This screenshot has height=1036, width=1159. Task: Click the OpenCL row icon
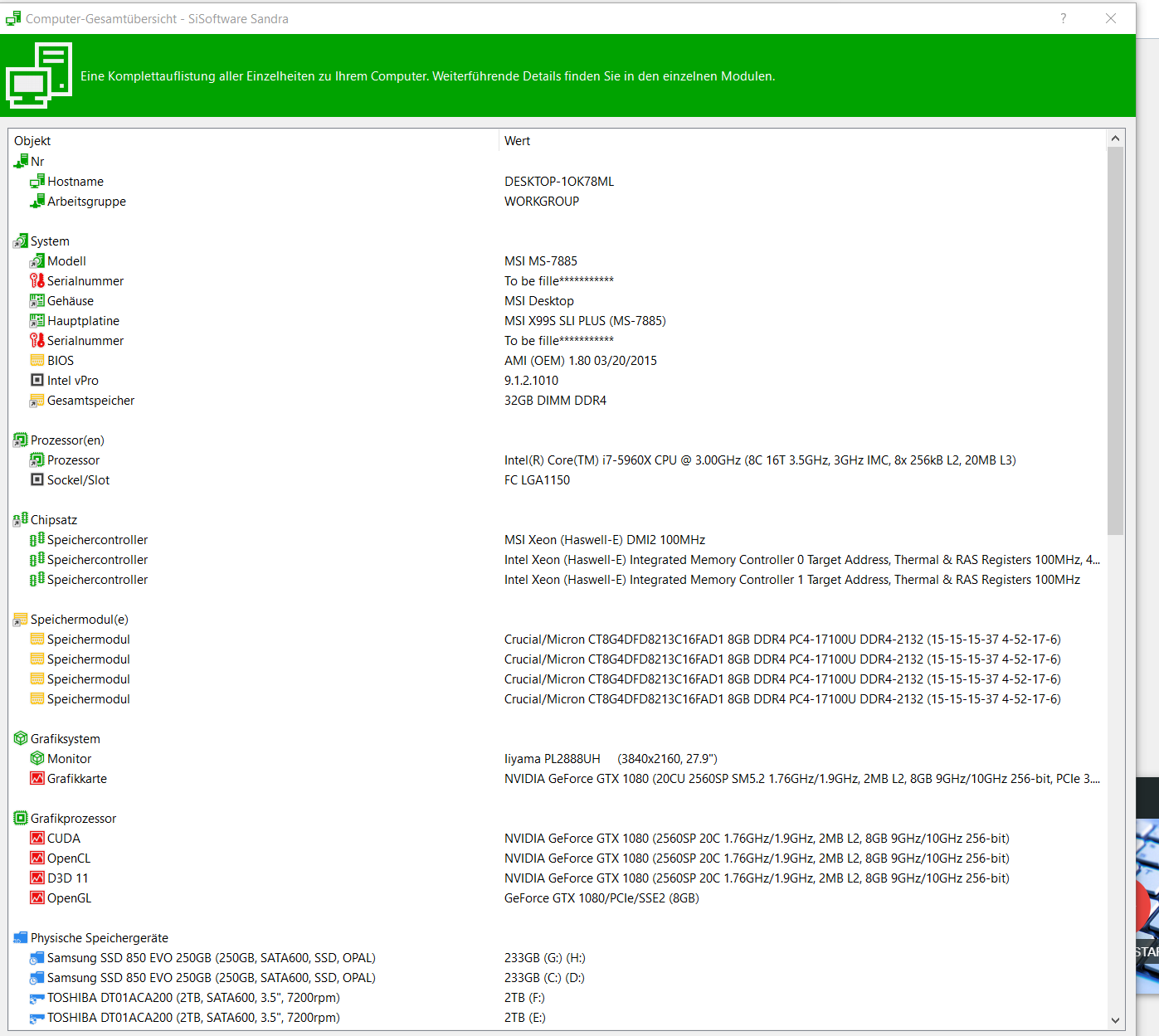[37, 858]
